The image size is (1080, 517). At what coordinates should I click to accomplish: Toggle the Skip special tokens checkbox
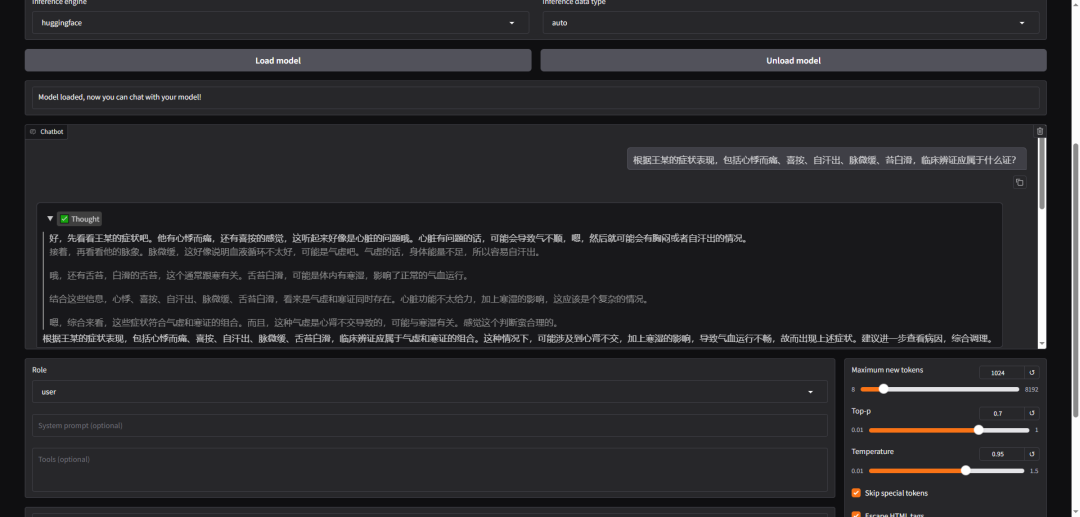click(856, 493)
